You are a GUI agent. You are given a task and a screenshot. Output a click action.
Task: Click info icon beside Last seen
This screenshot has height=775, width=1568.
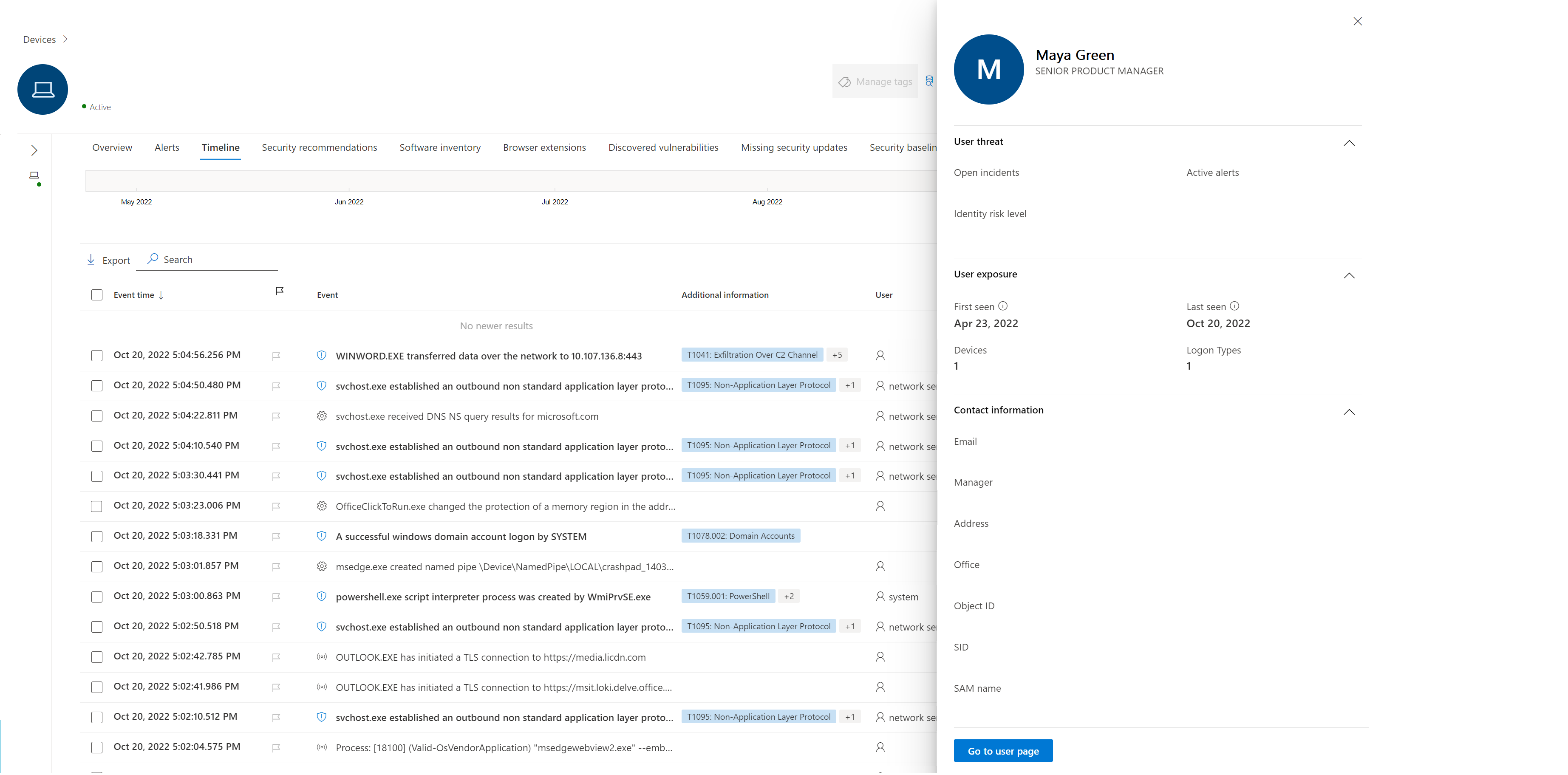coord(1234,306)
